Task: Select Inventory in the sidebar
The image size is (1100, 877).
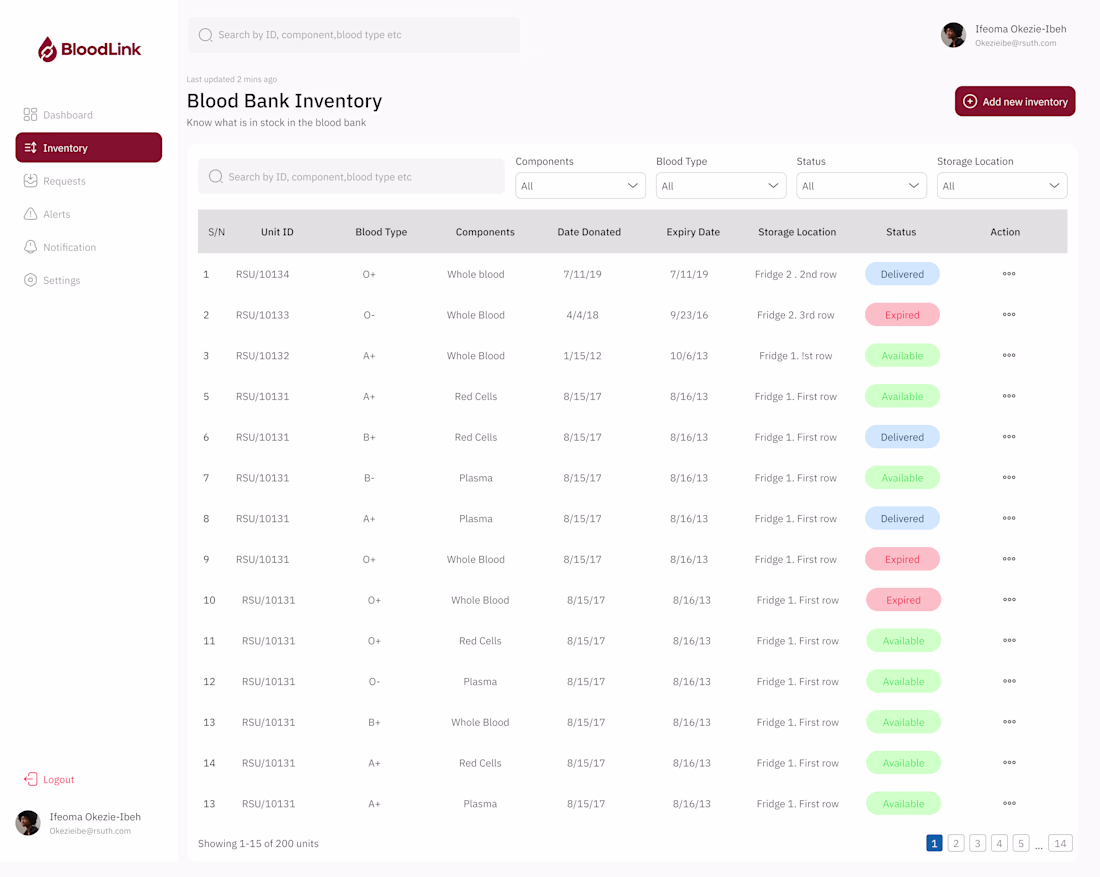Action: click(x=88, y=147)
